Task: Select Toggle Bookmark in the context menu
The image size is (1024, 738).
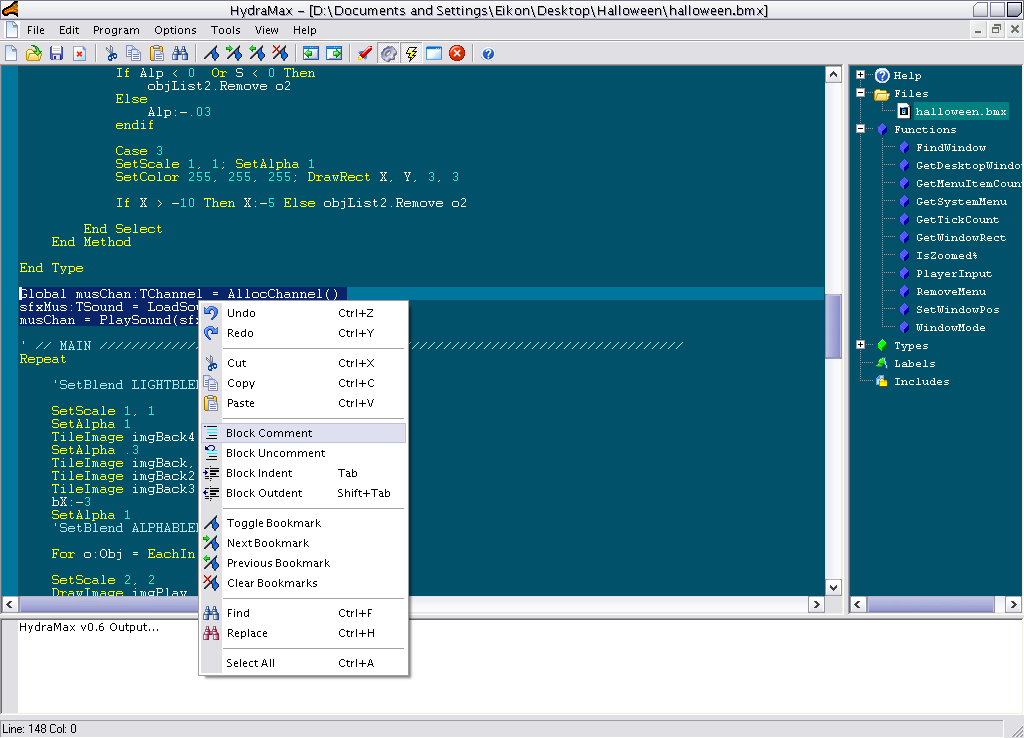Action: (273, 523)
